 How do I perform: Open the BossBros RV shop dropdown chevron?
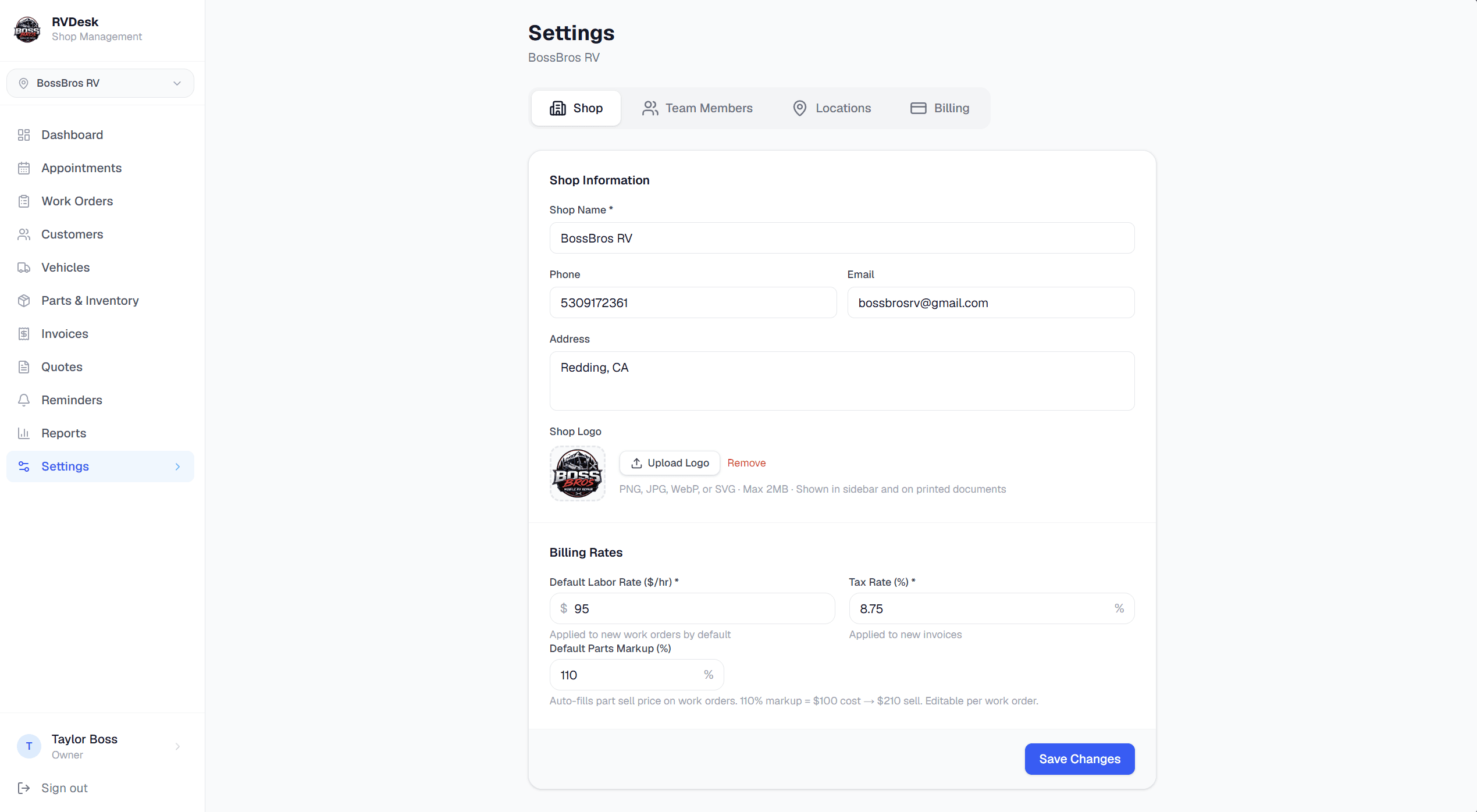[x=177, y=83]
